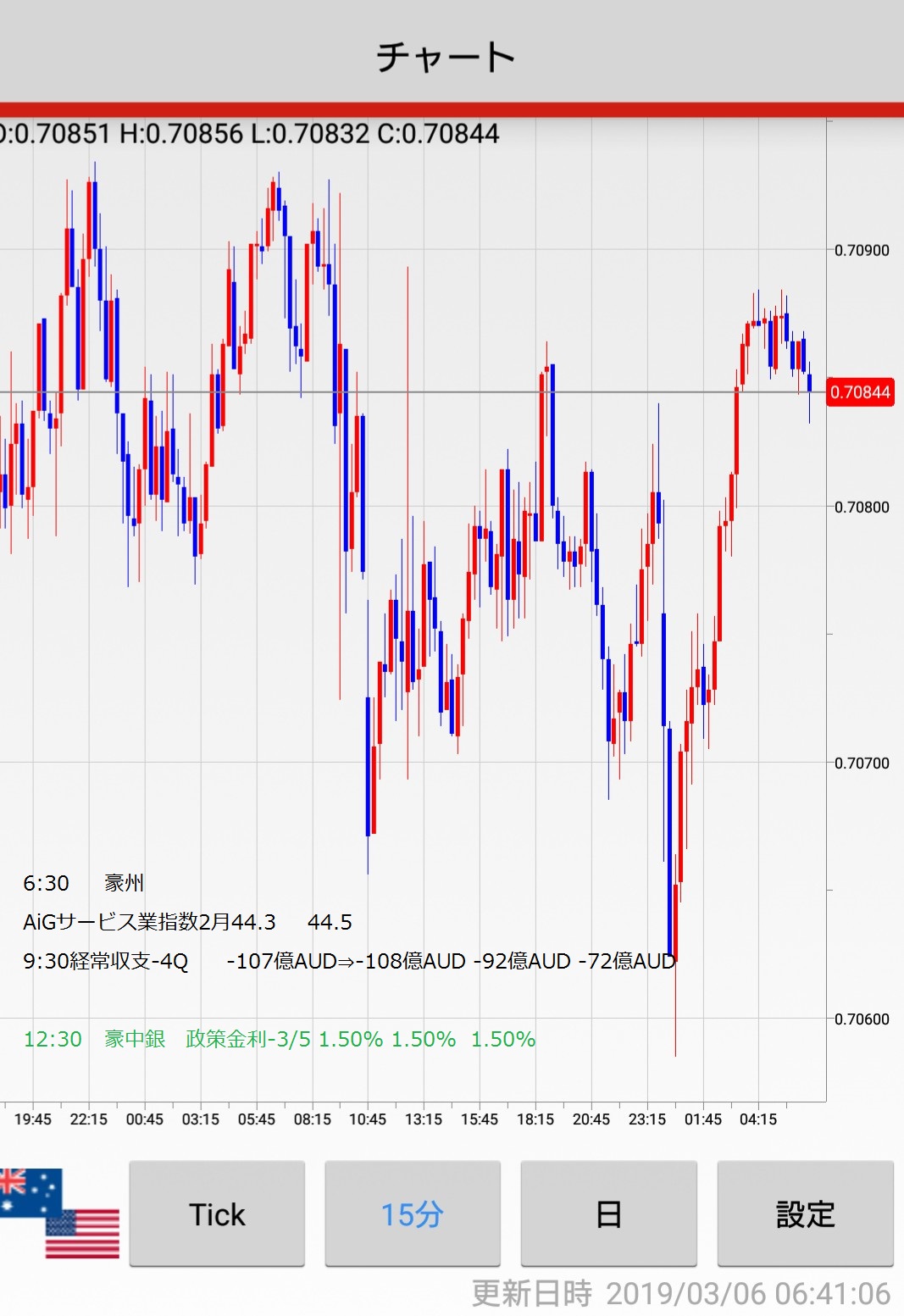The width and height of the screenshot is (904, 1316).
Task: Tap the AiGサービス業指数 annotation text
Action: coord(150,922)
